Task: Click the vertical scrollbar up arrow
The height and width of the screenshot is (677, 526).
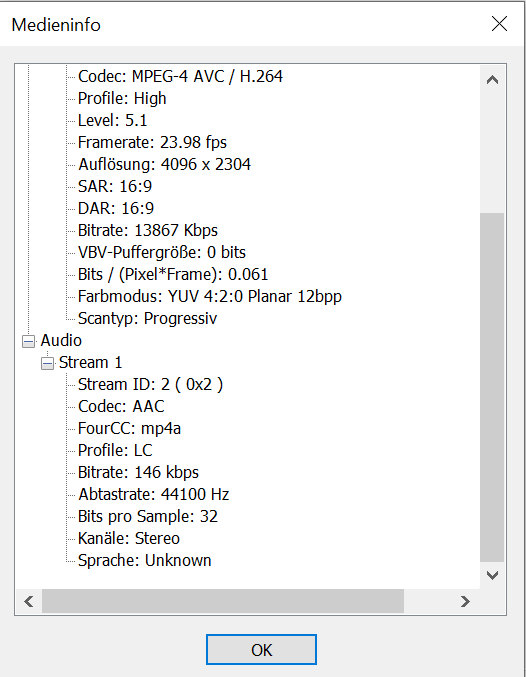Action: click(x=492, y=80)
